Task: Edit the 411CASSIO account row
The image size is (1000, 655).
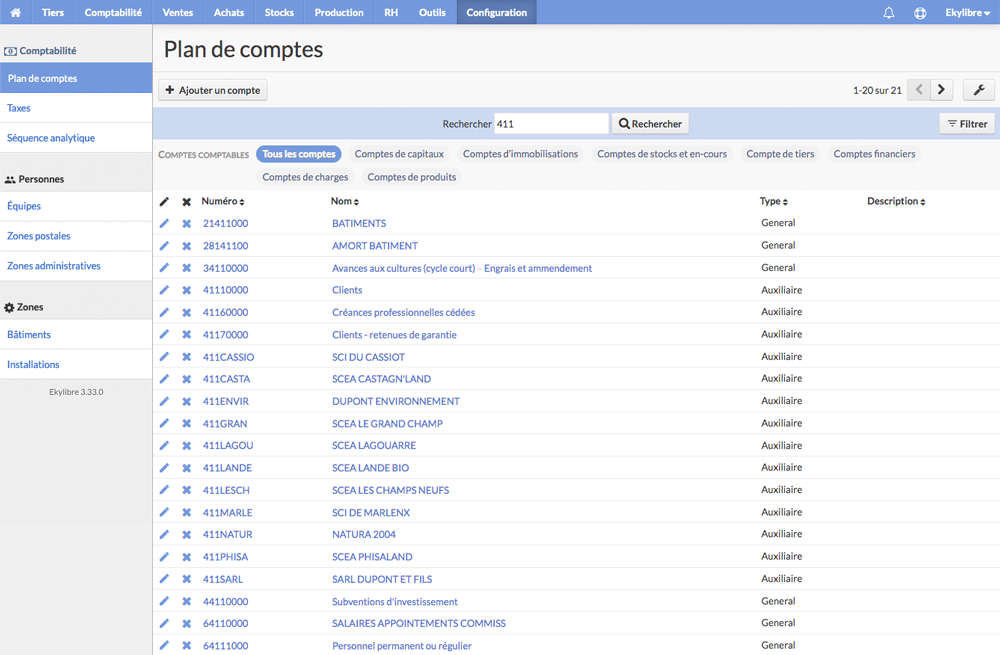Action: pyautogui.click(x=164, y=357)
